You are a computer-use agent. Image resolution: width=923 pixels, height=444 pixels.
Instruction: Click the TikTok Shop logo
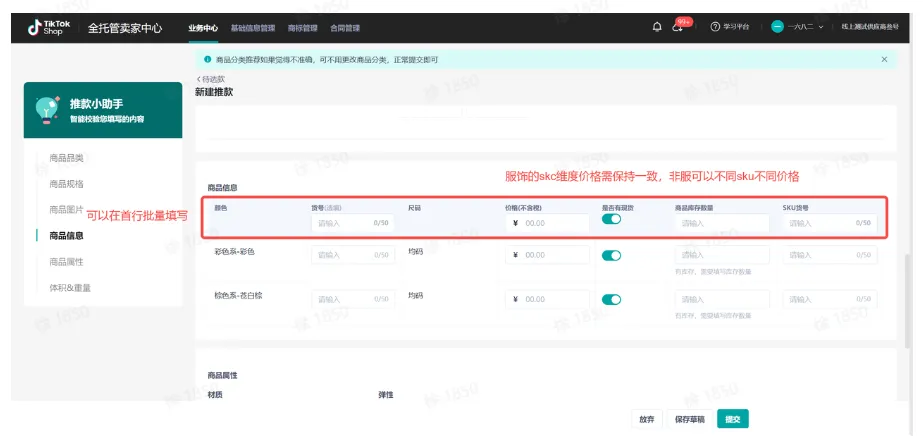[49, 28]
